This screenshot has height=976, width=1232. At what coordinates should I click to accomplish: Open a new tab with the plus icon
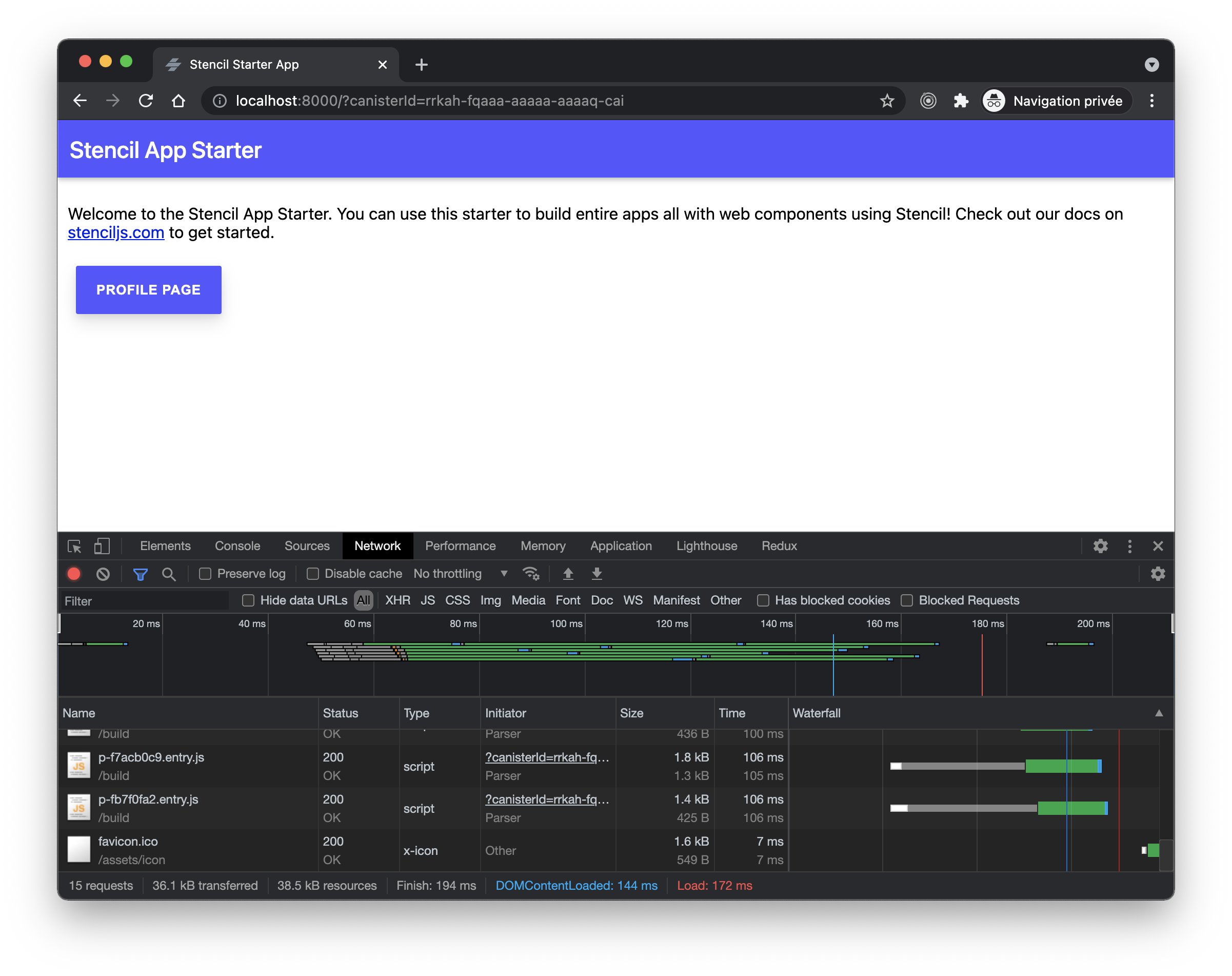tap(421, 65)
